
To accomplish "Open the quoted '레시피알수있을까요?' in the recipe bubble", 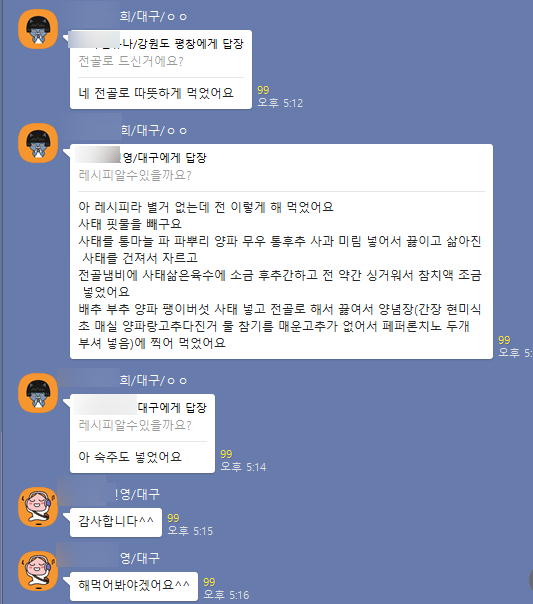I will [135, 175].
